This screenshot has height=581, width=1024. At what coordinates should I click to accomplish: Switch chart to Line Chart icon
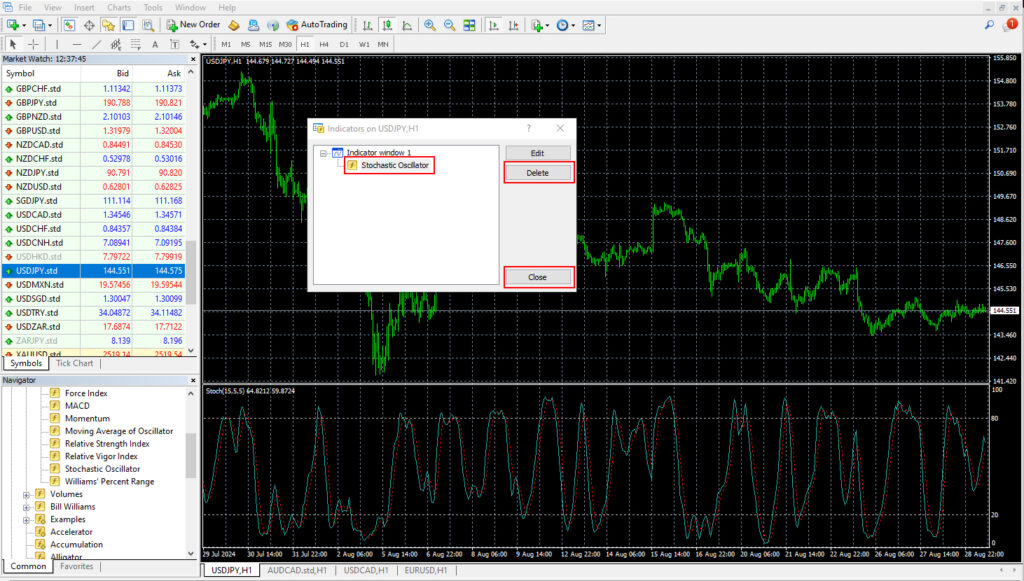pos(407,25)
